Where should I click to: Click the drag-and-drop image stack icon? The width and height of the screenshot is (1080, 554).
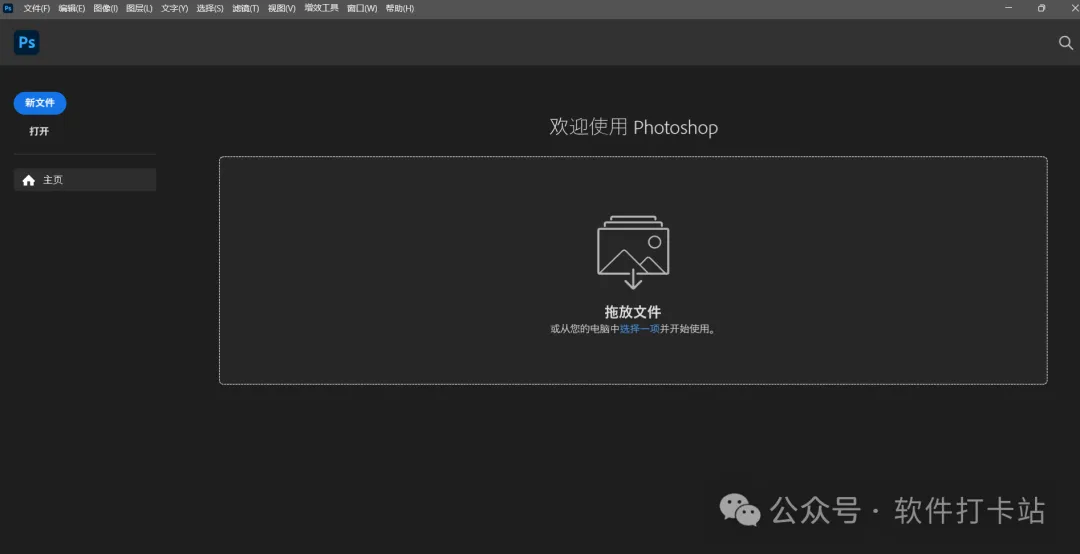pos(633,252)
